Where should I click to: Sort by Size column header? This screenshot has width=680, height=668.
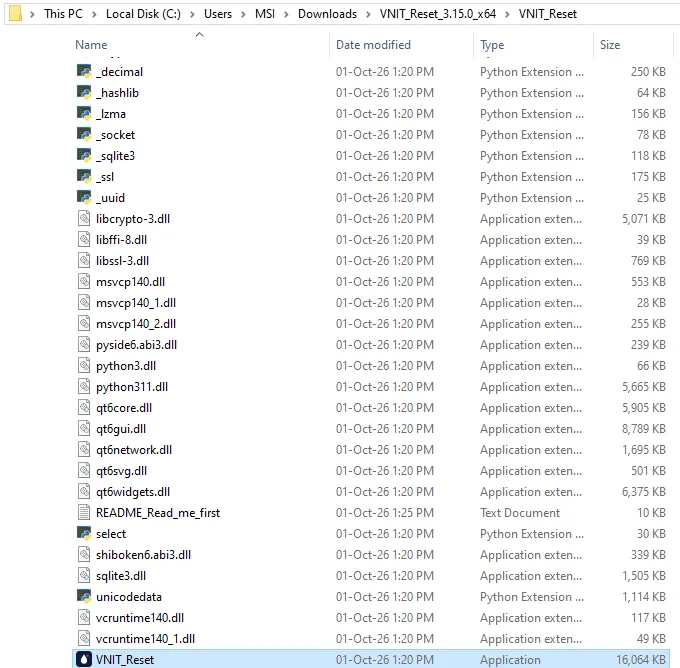[x=610, y=45]
